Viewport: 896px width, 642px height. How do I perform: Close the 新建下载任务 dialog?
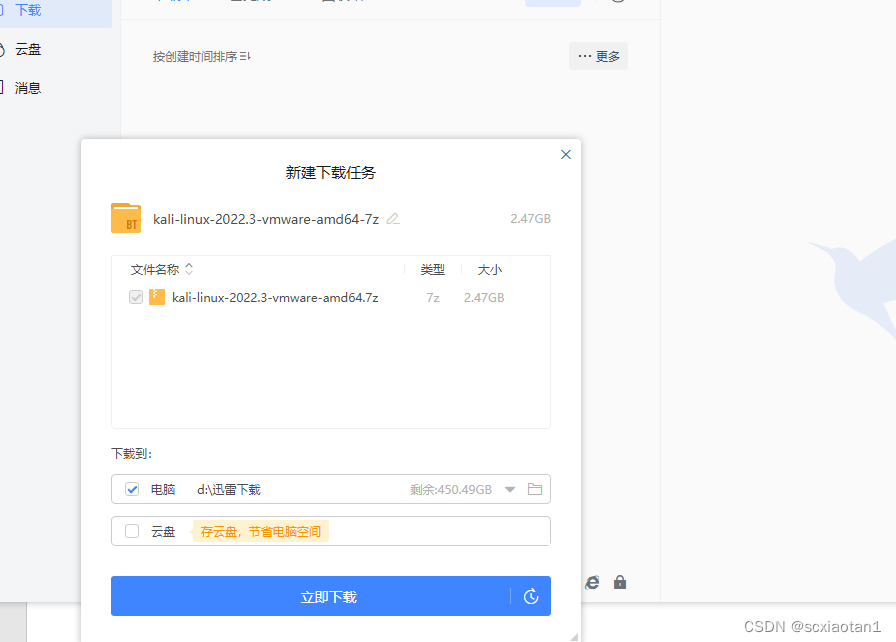(x=566, y=154)
